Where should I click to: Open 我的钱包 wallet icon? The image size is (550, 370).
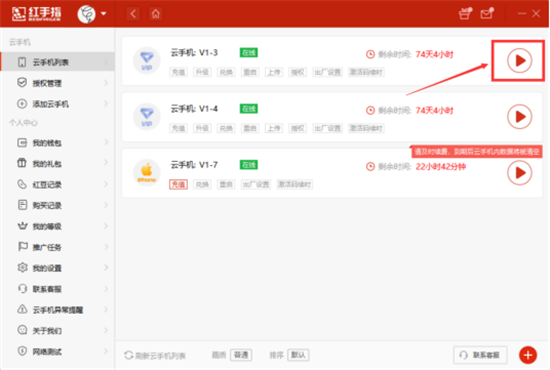click(x=22, y=143)
